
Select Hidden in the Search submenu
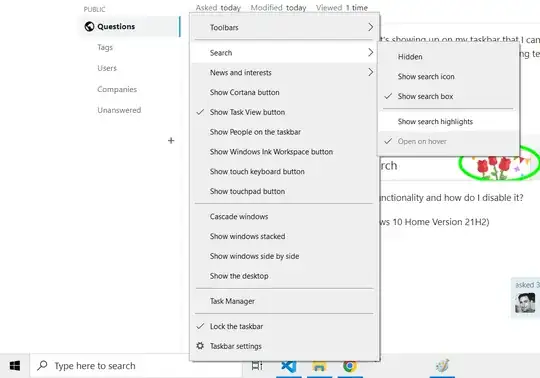(x=448, y=57)
